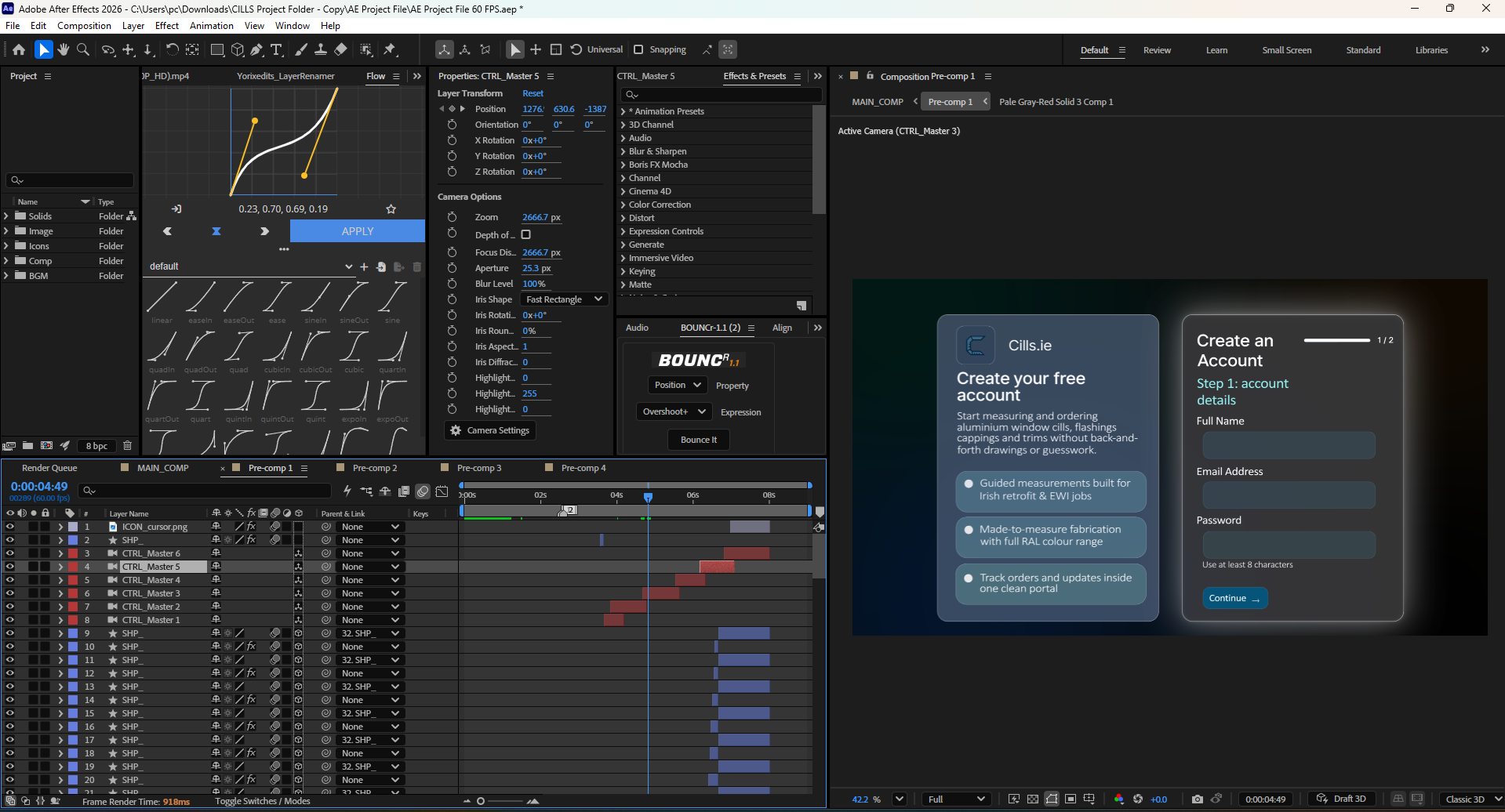Image resolution: width=1505 pixels, height=812 pixels.
Task: Switch to Review workspace
Action: point(1157,50)
